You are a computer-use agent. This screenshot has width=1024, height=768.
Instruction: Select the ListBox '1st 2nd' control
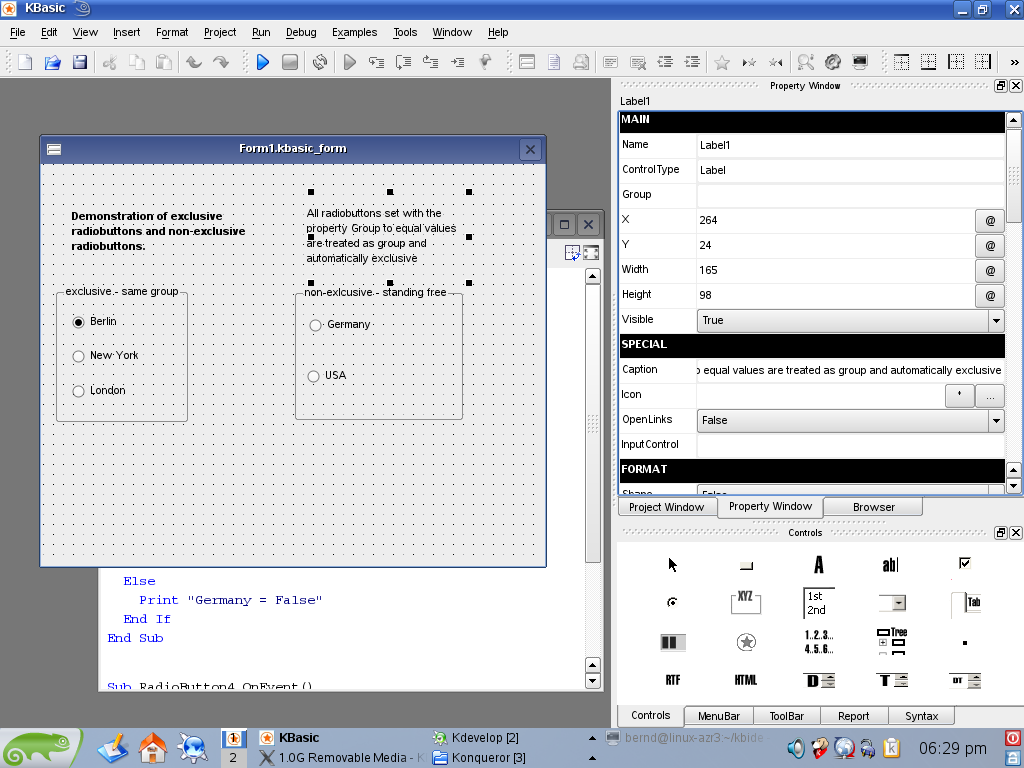point(818,603)
